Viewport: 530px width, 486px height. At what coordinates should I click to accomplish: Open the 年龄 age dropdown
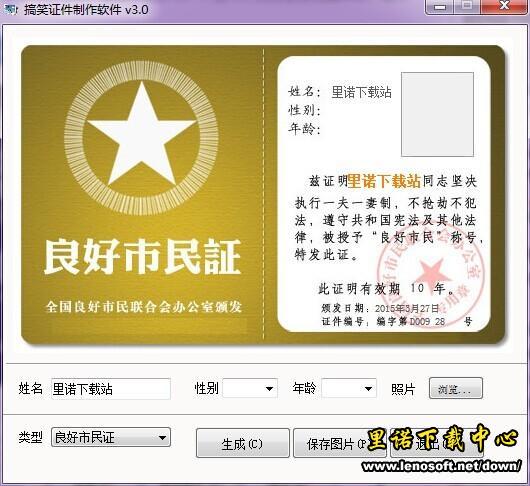tap(349, 388)
